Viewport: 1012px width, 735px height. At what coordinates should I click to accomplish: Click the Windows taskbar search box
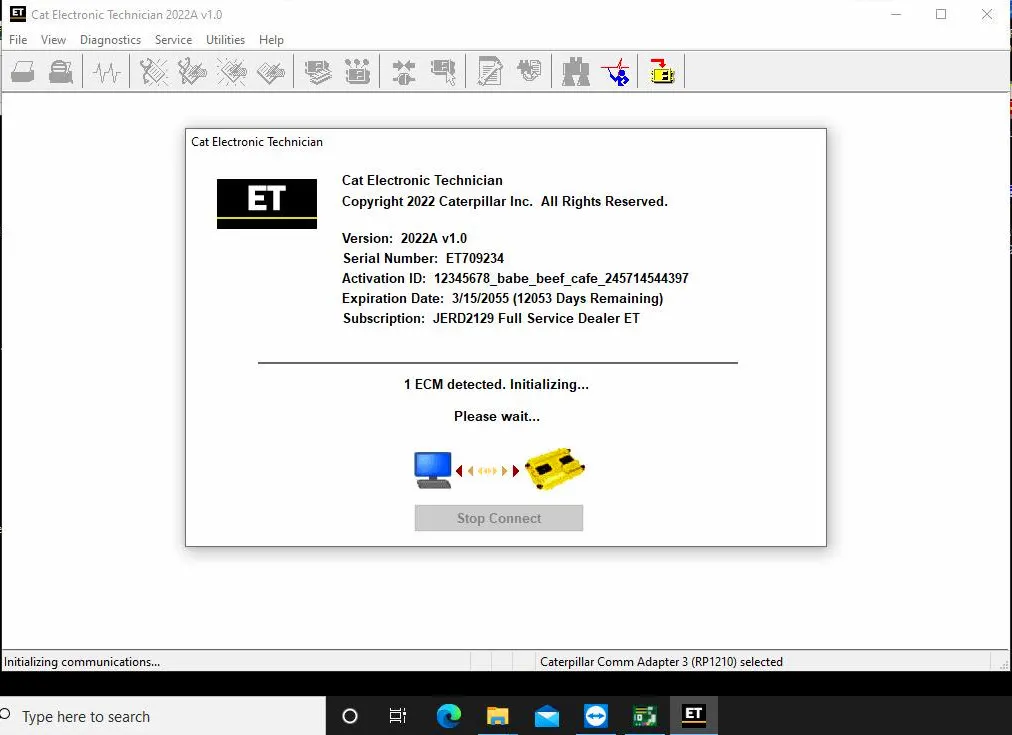(x=162, y=716)
